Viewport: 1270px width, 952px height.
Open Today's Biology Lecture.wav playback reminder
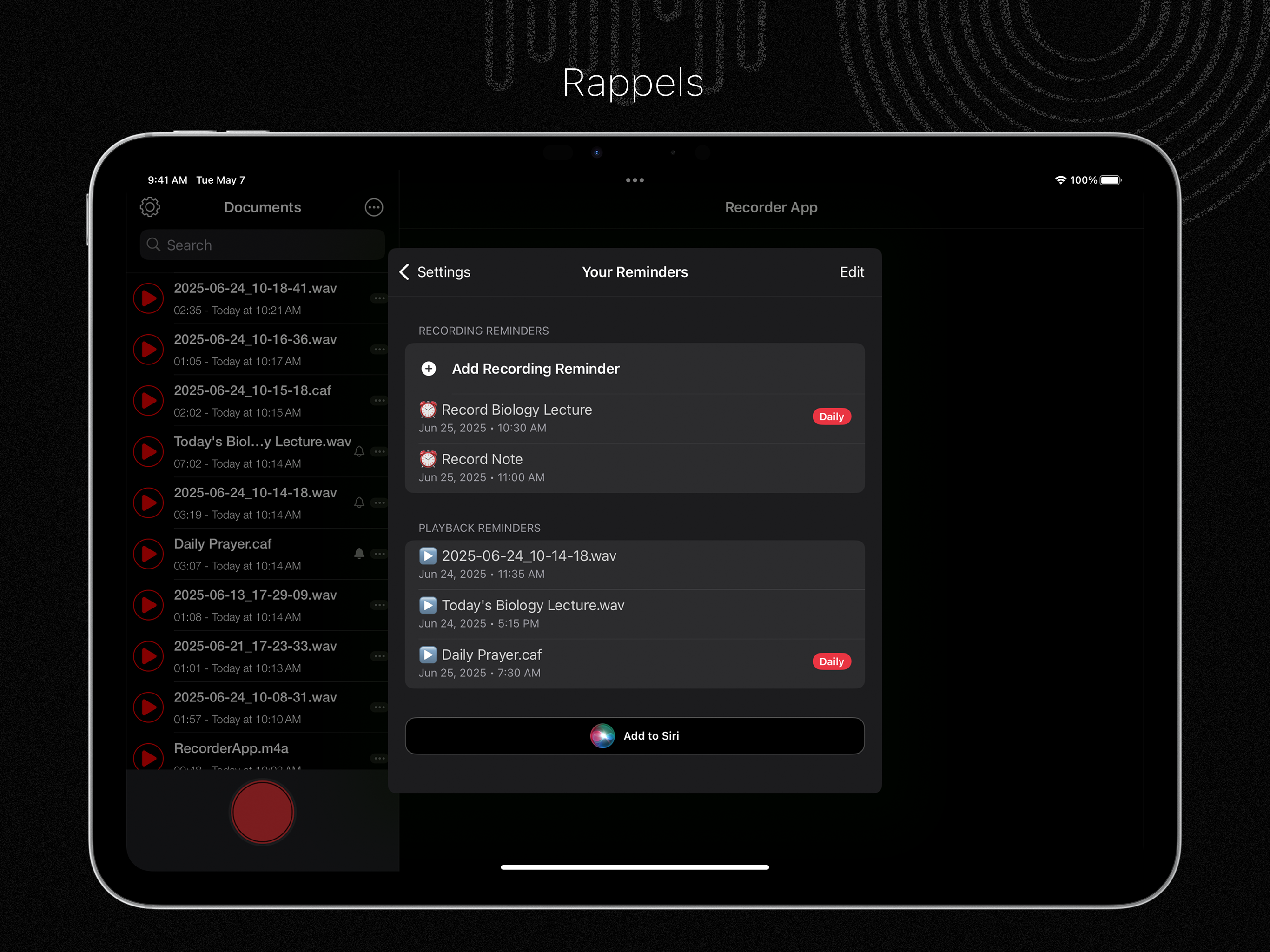[635, 614]
